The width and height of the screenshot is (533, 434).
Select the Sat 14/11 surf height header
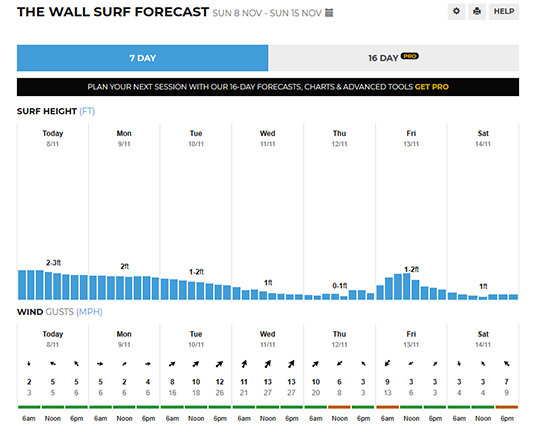pyautogui.click(x=483, y=138)
